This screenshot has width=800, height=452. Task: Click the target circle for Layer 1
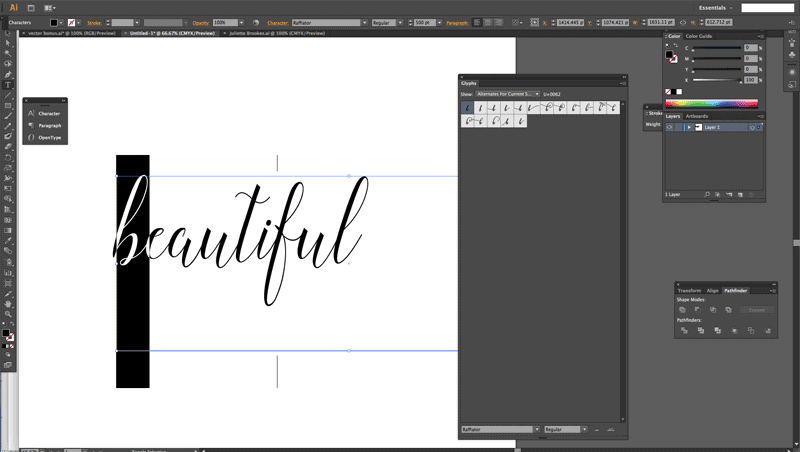click(752, 127)
